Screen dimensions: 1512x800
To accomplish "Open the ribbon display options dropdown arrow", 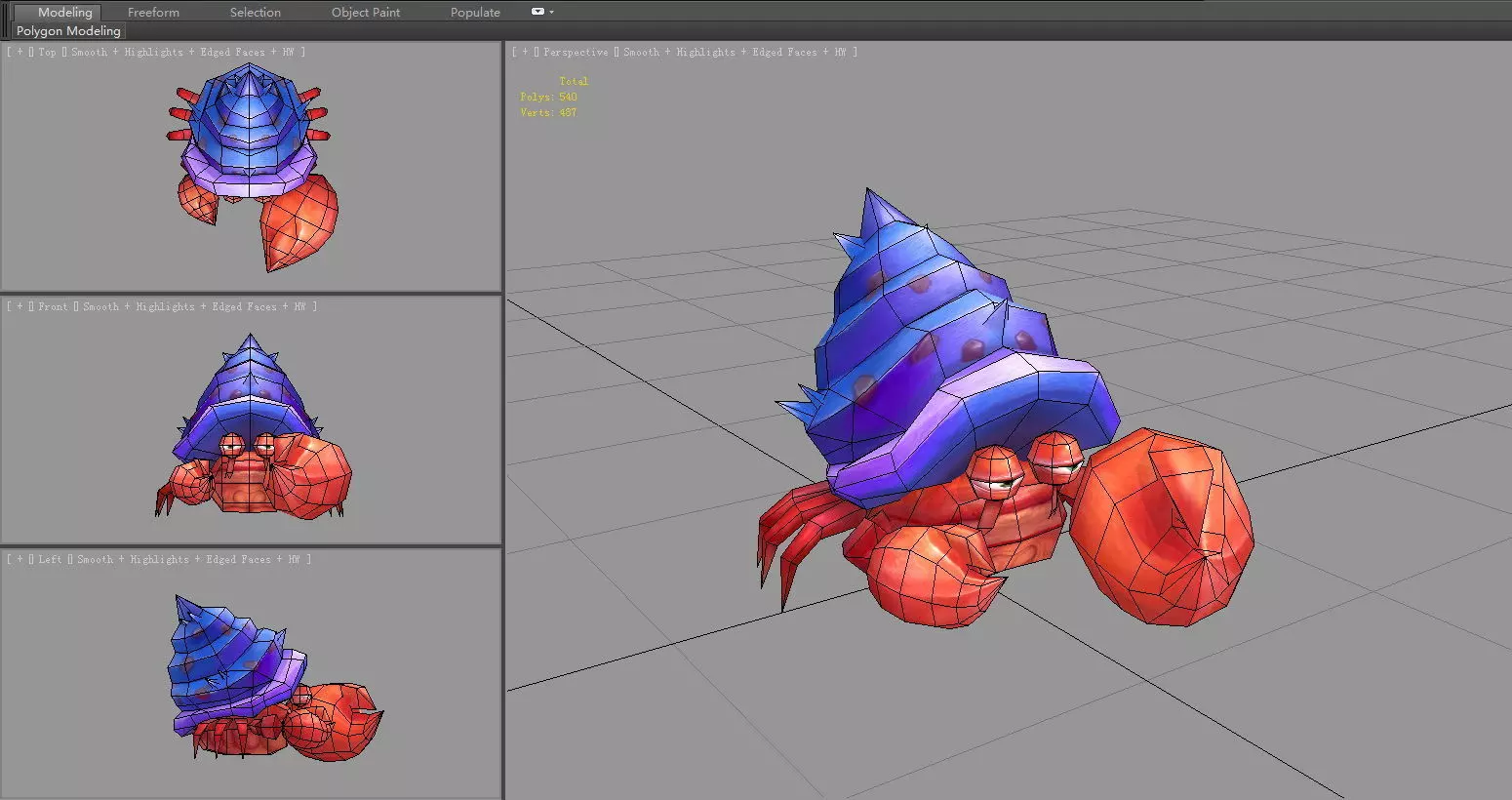I will 552,12.
